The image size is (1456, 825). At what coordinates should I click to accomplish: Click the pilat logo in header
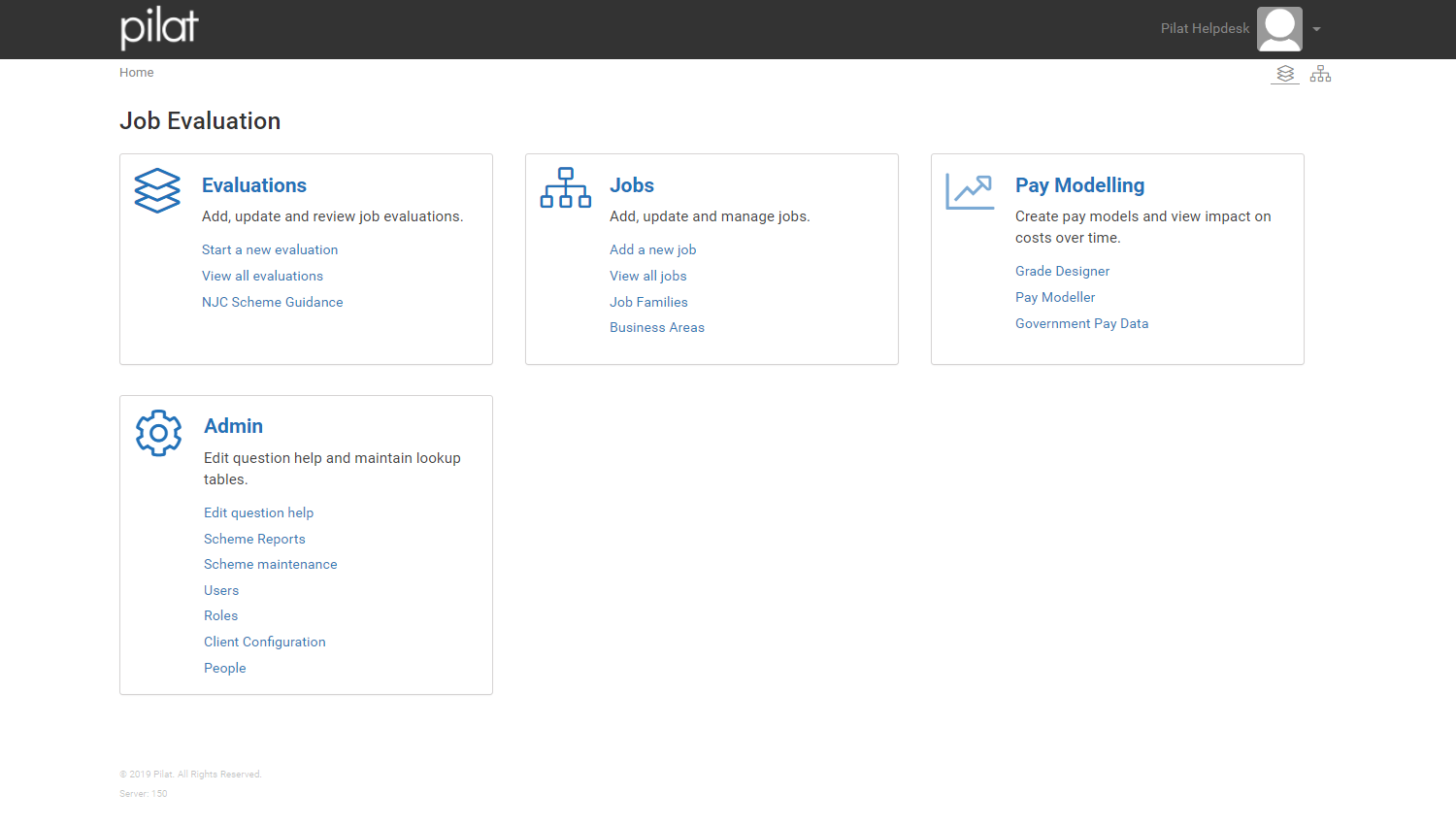[x=159, y=28]
